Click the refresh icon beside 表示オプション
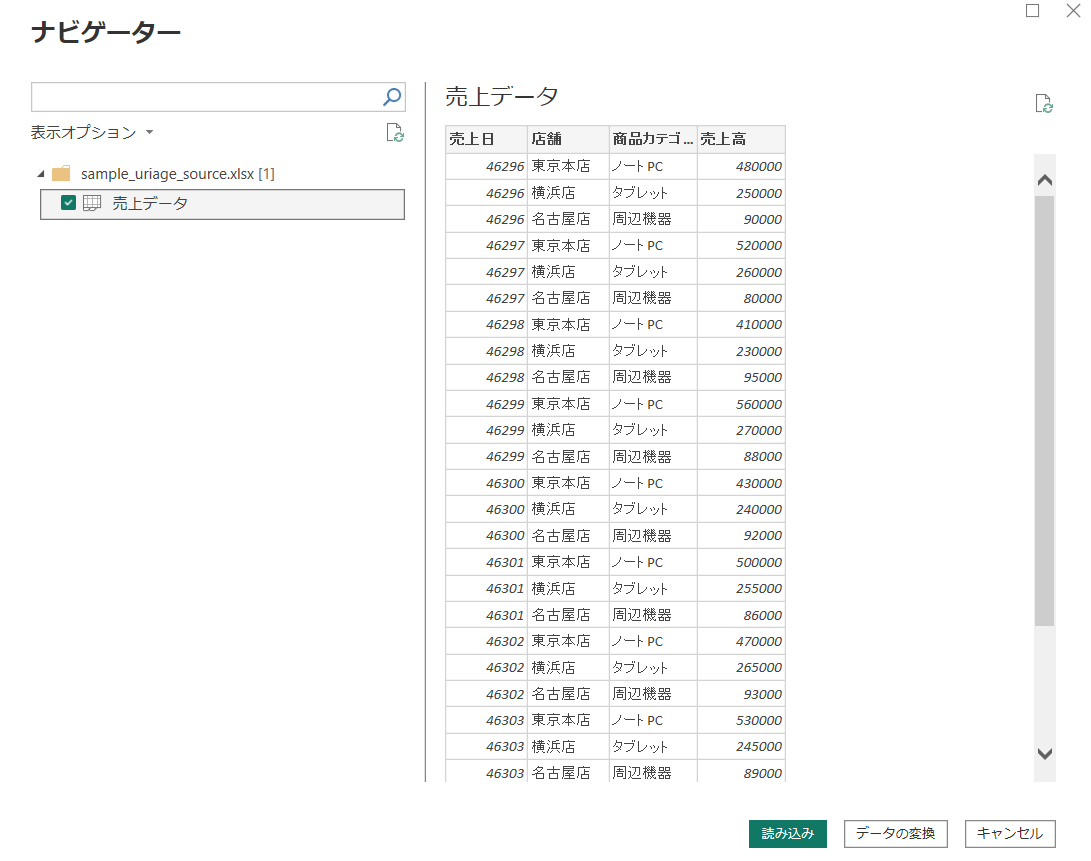 (395, 132)
